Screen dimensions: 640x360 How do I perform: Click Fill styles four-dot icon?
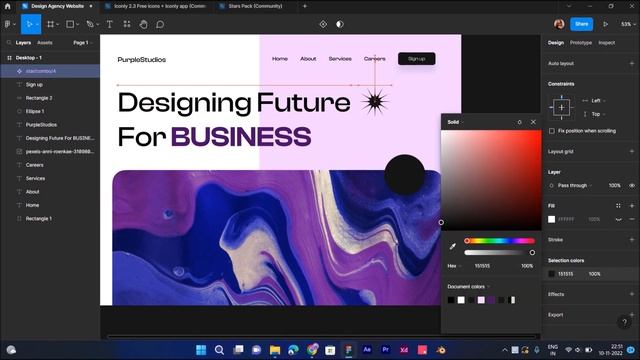[618, 206]
